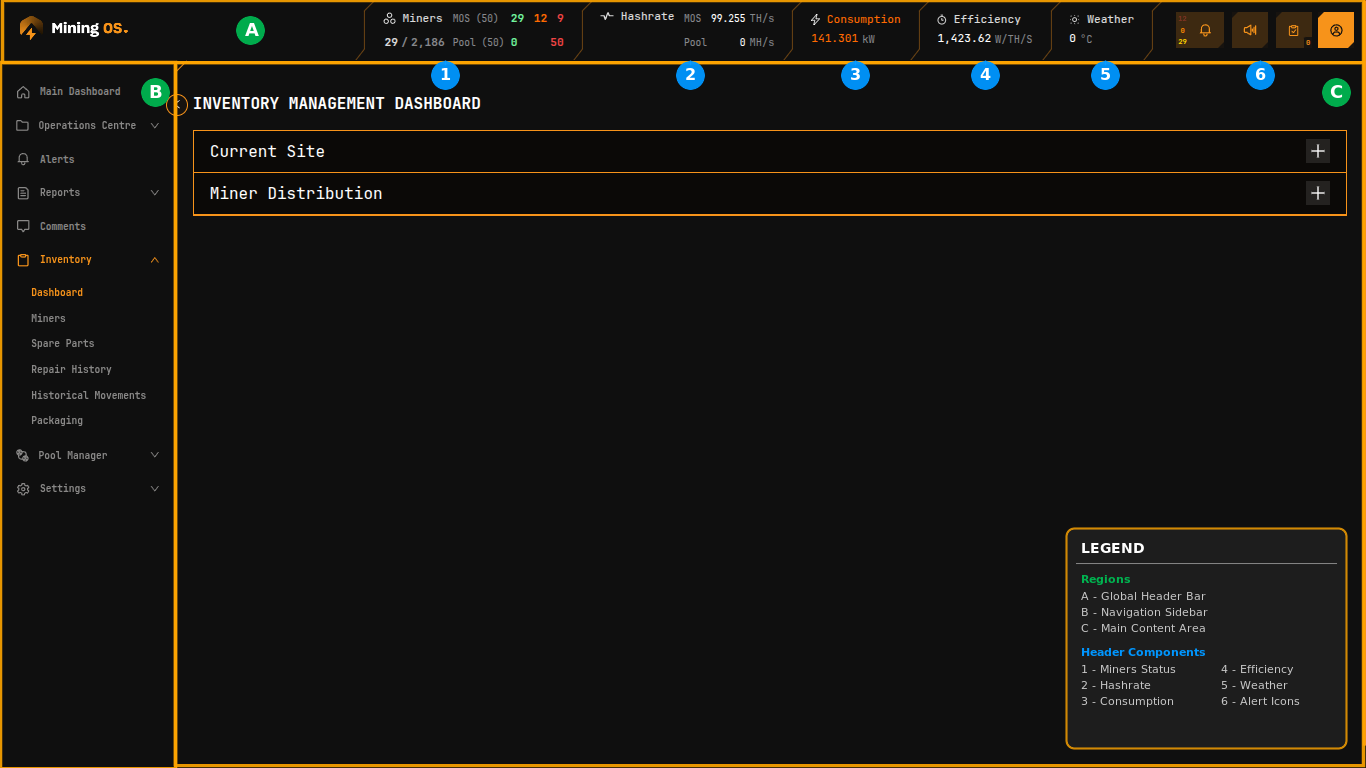The width and height of the screenshot is (1366, 768).
Task: Select Spare Parts in the sidebar
Action: click(x=62, y=343)
